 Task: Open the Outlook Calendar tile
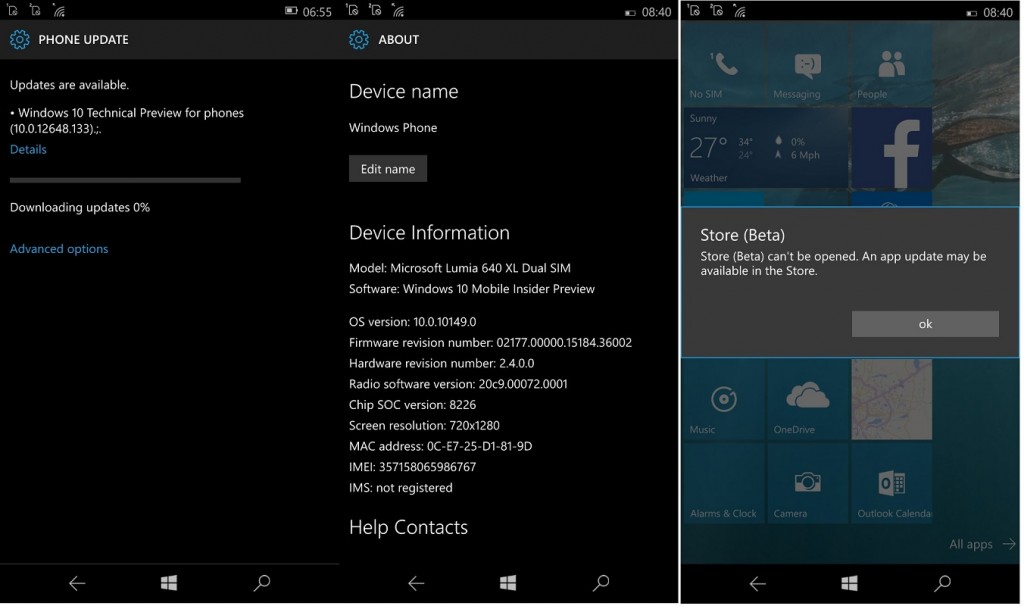[891, 483]
